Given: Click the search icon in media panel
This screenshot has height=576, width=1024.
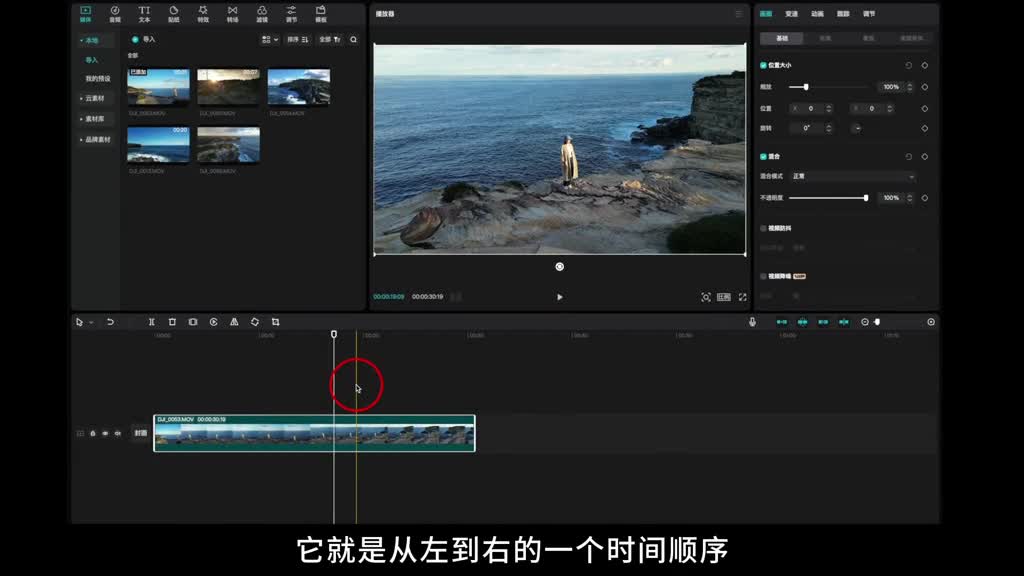Looking at the screenshot, I should pyautogui.click(x=353, y=39).
